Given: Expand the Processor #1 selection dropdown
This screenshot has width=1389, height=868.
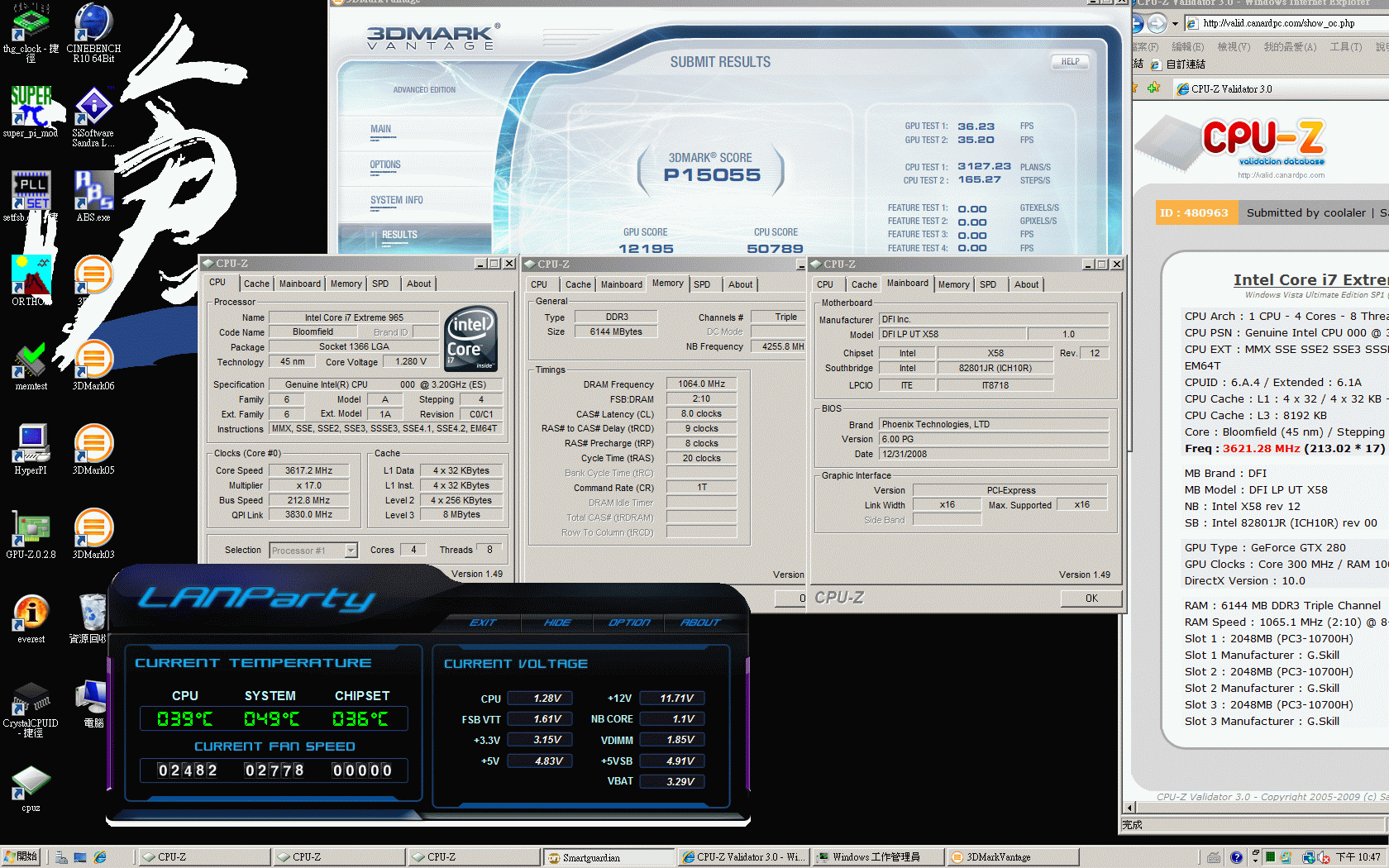Looking at the screenshot, I should pos(351,551).
